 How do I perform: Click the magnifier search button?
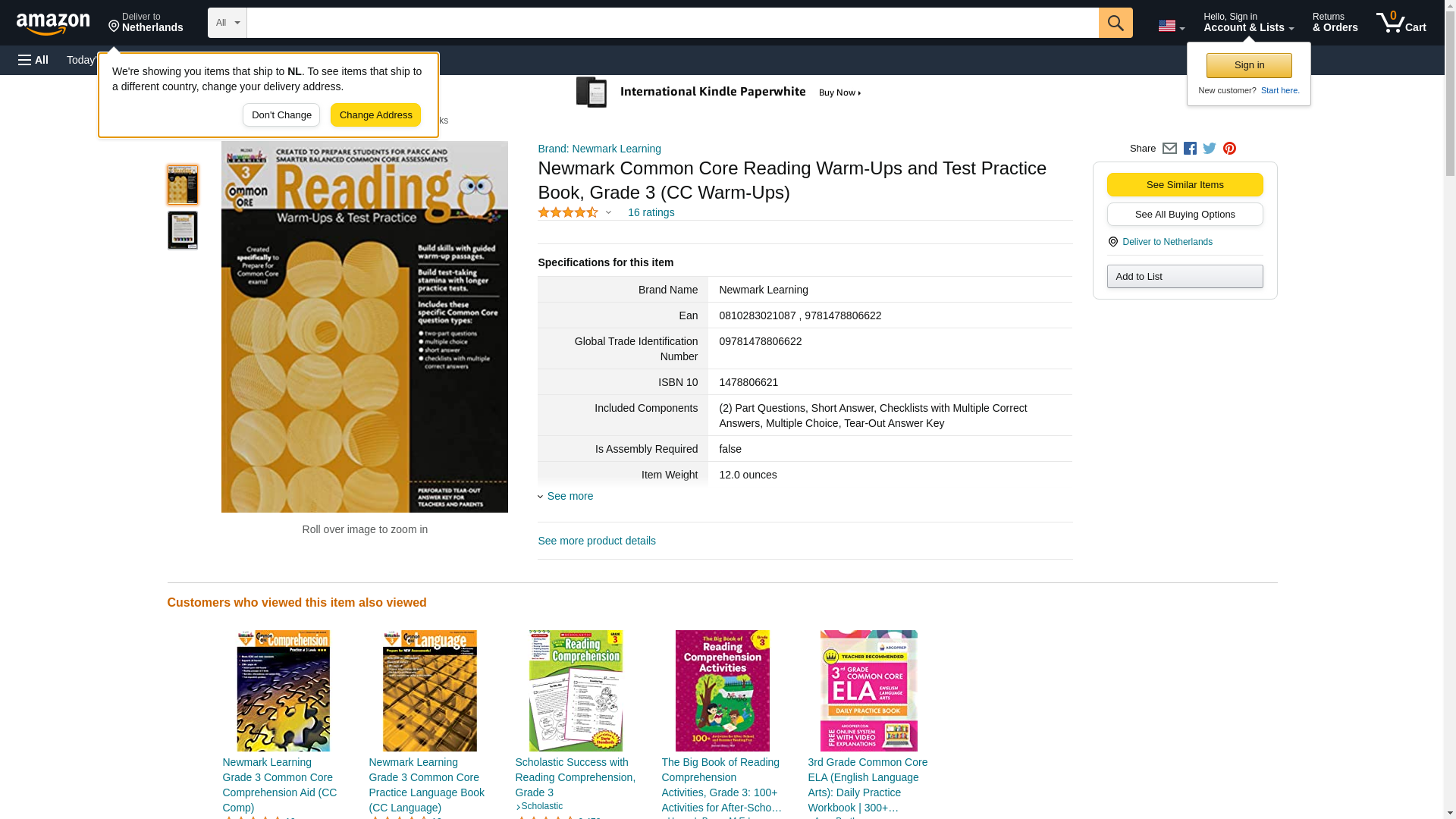(x=1116, y=23)
